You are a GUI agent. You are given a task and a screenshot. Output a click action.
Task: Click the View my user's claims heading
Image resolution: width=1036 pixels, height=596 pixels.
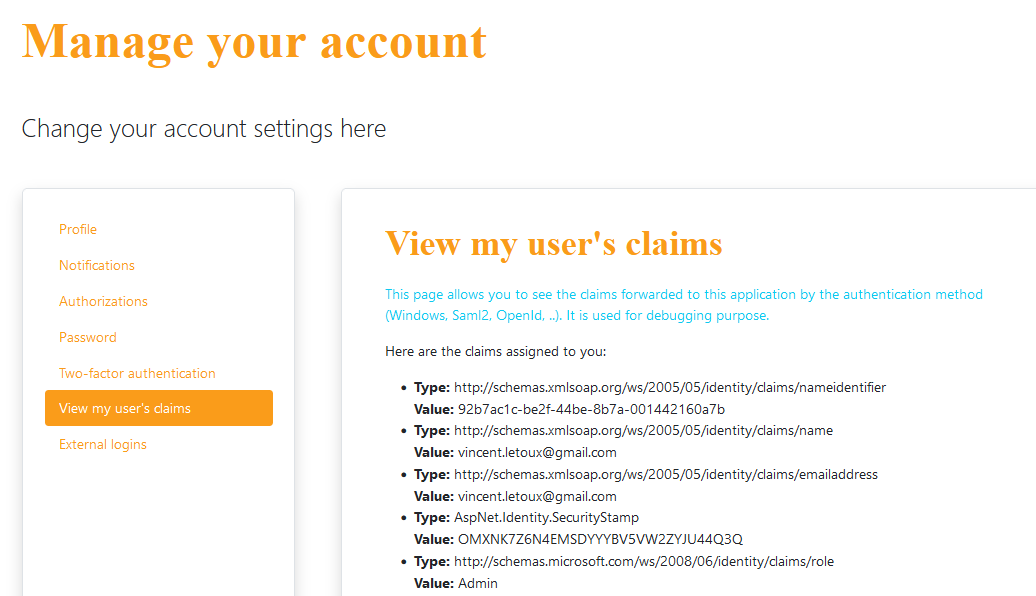tap(554, 243)
